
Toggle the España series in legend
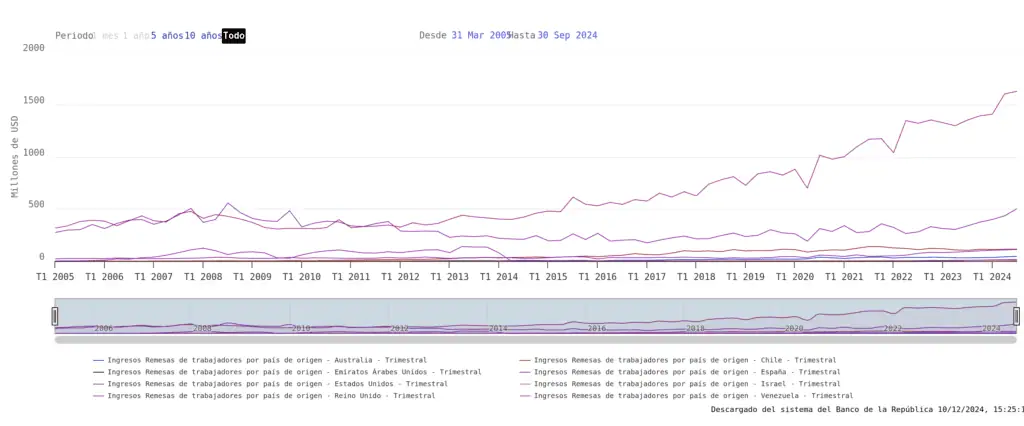click(x=680, y=372)
